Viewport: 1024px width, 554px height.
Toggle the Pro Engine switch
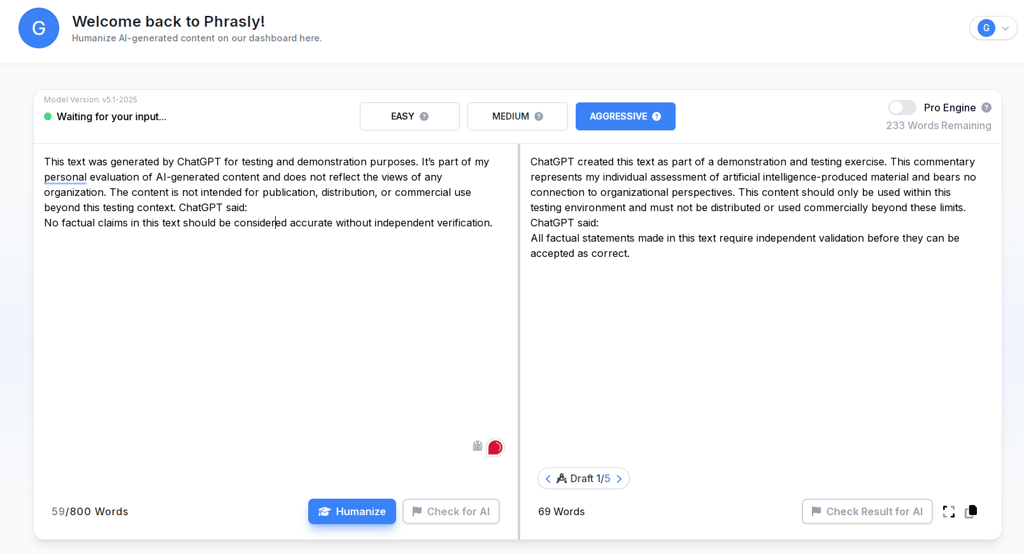click(902, 107)
